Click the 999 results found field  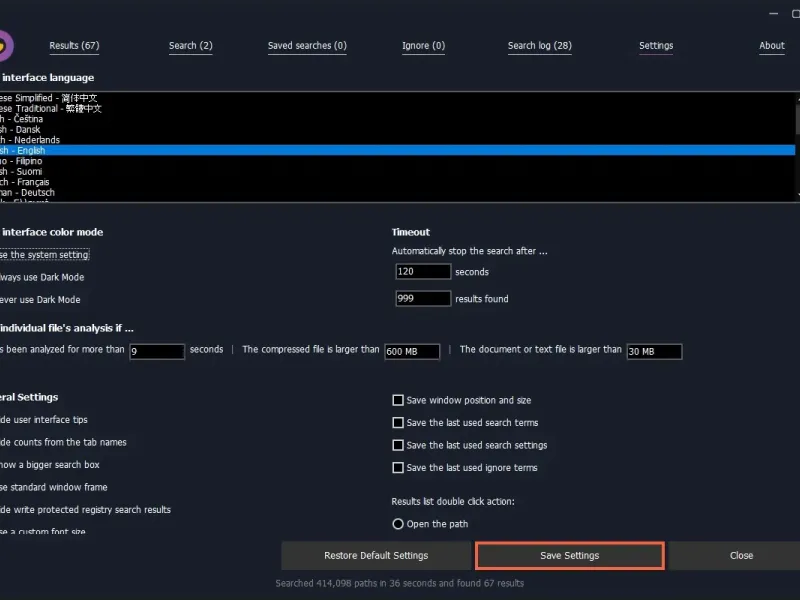click(423, 298)
